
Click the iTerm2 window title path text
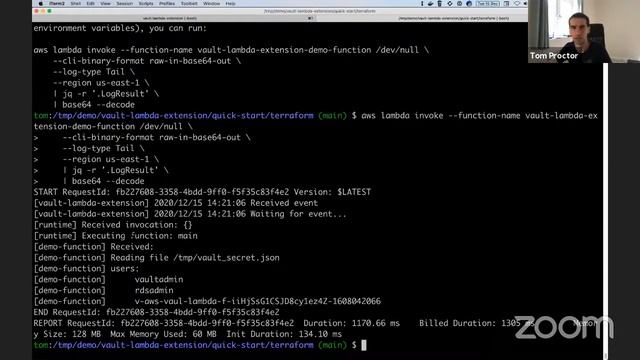[320, 11]
